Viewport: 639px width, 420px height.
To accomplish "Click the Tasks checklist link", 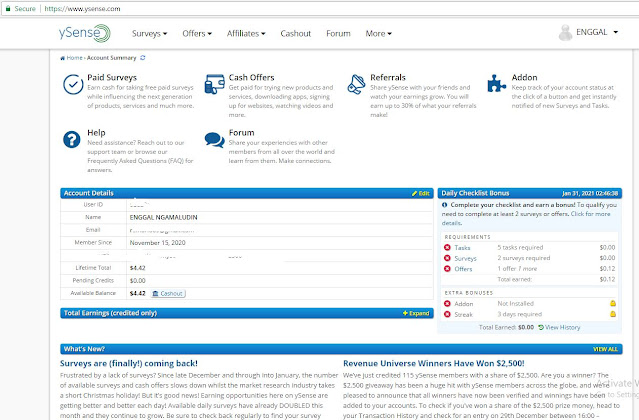I will (x=462, y=248).
